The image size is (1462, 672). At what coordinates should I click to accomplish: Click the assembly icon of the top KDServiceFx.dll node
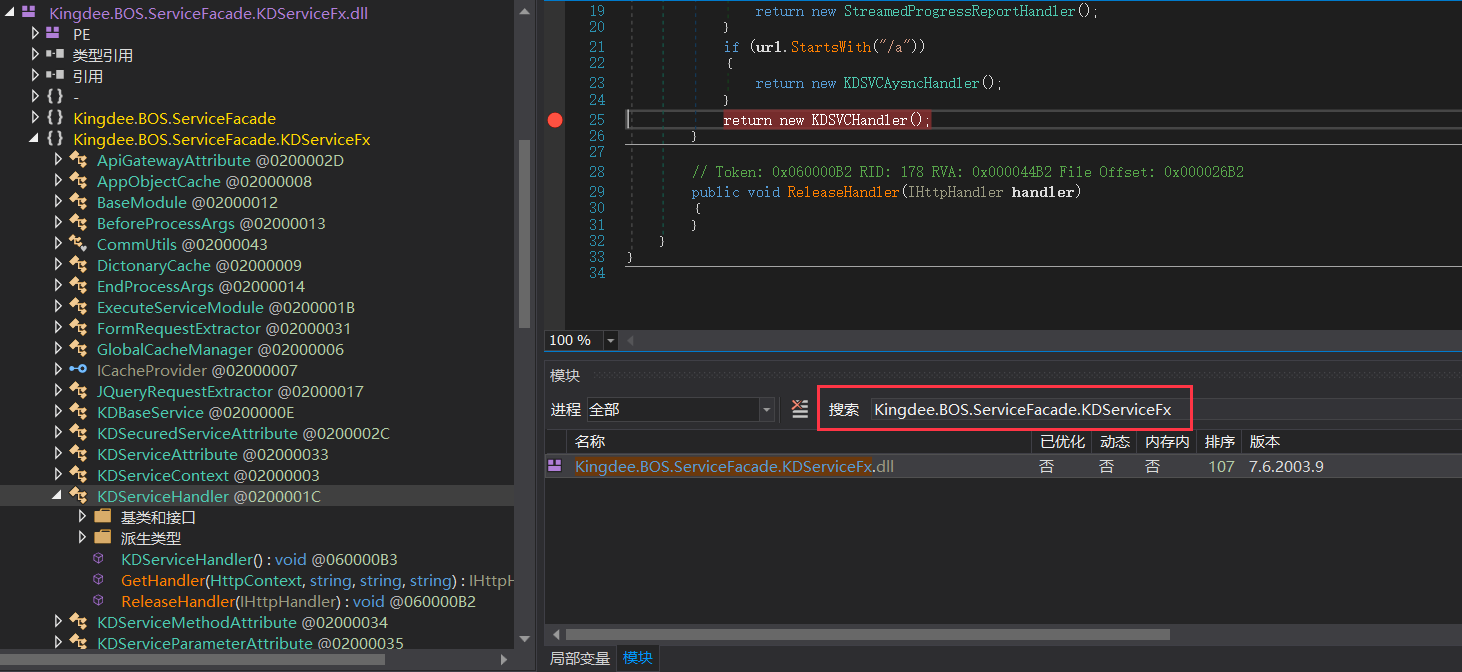(x=30, y=12)
